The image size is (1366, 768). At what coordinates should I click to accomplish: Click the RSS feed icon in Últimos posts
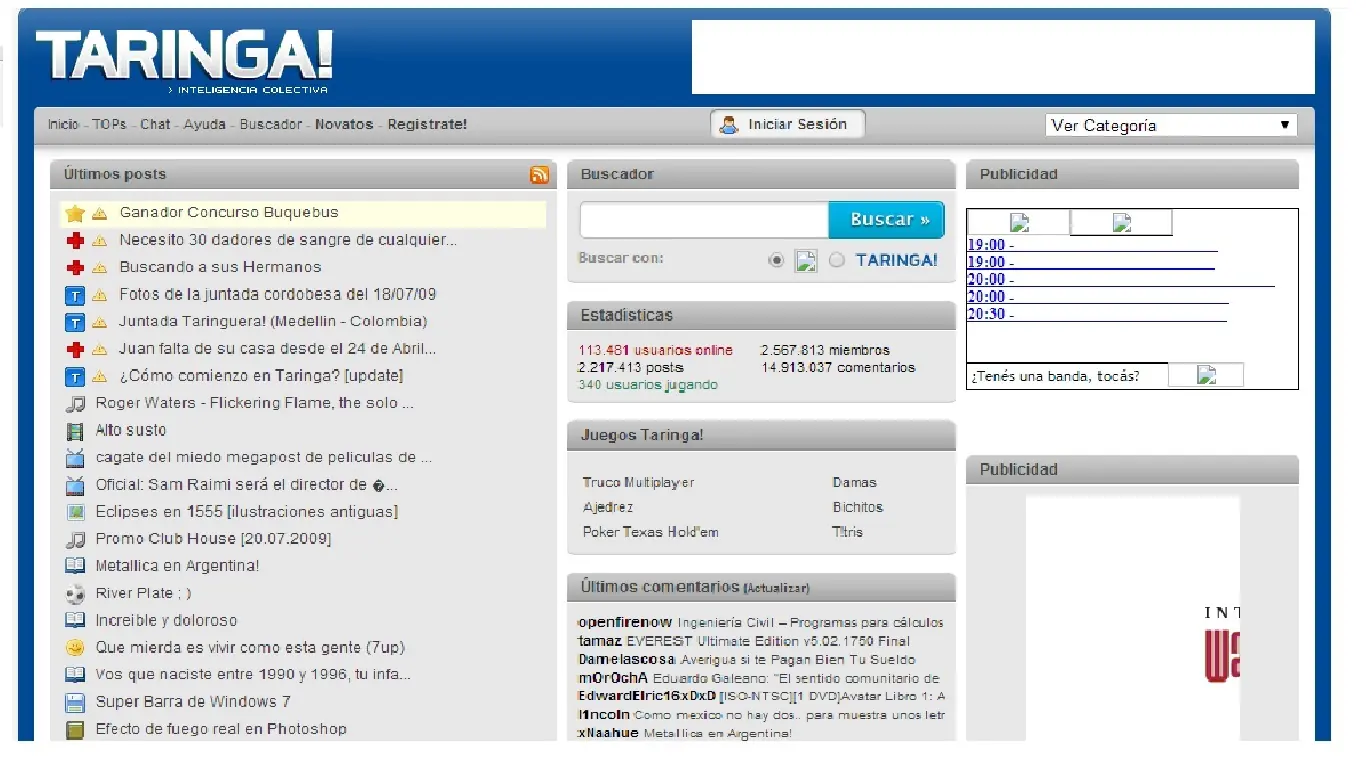click(539, 175)
